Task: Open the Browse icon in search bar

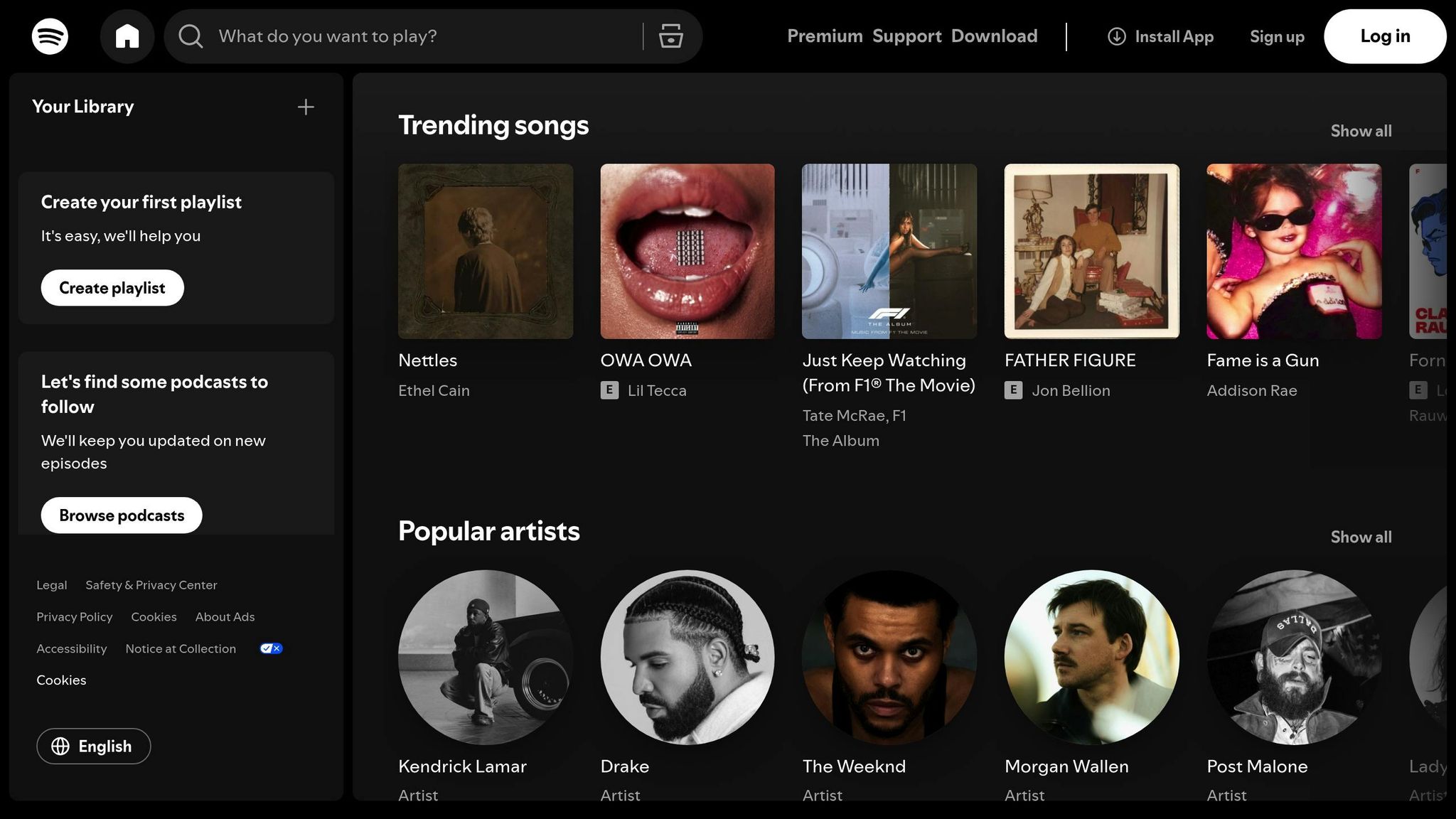Action: pos(670,36)
